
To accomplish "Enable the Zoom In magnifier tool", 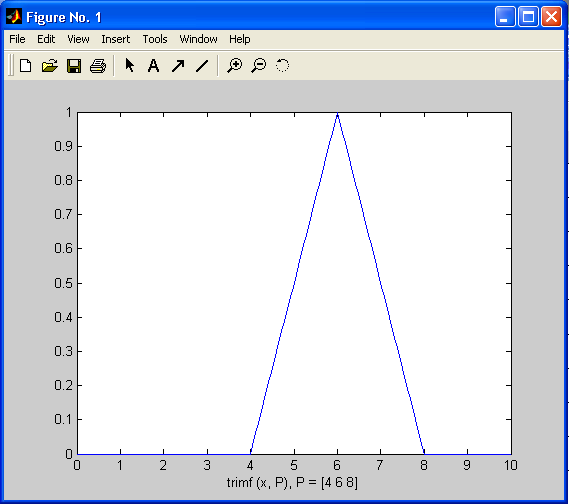I will tap(234, 66).
